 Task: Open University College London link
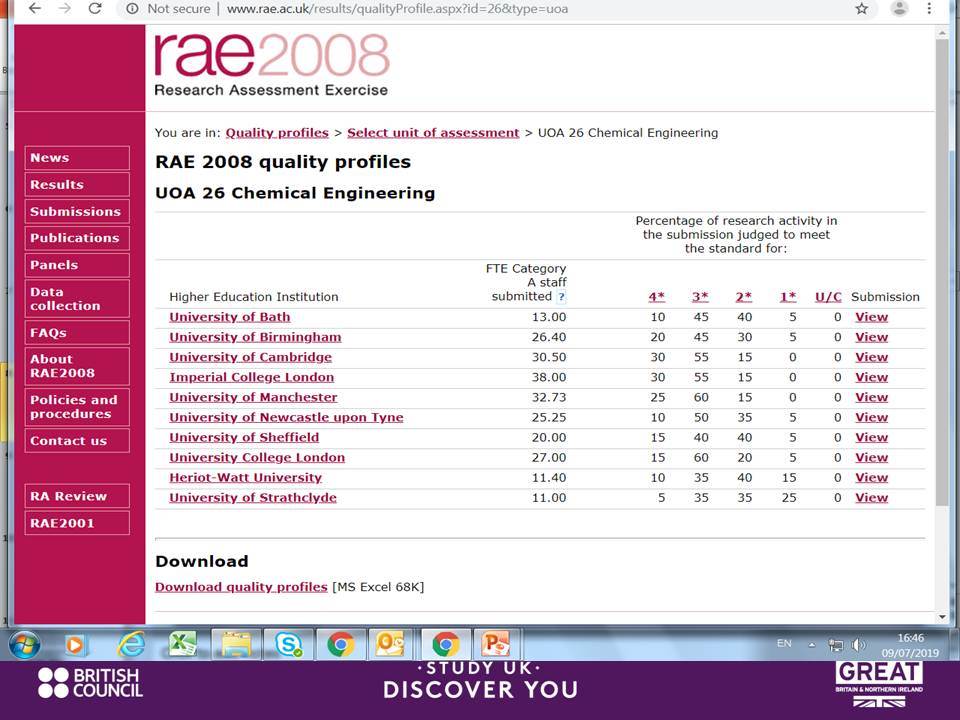pos(257,458)
